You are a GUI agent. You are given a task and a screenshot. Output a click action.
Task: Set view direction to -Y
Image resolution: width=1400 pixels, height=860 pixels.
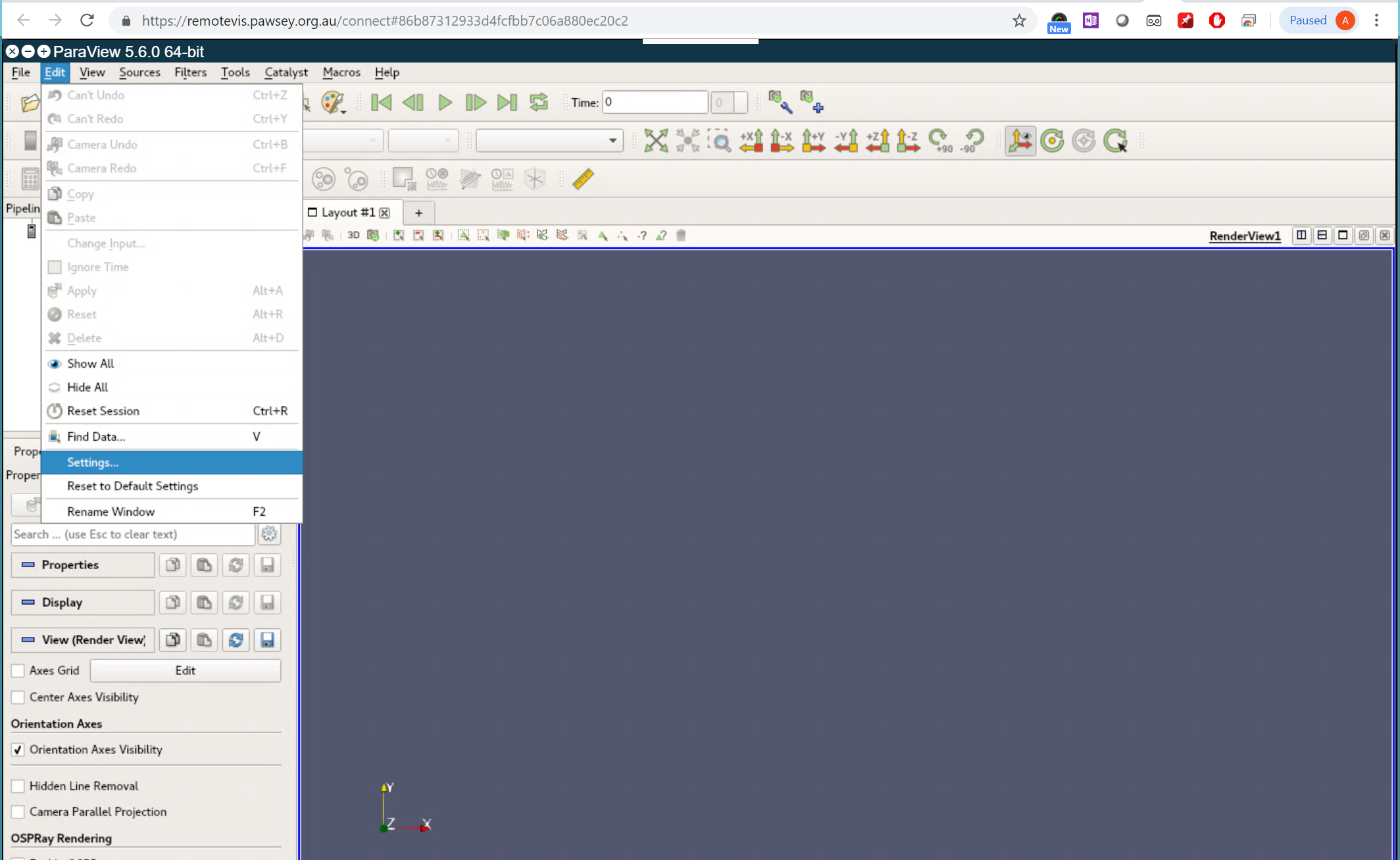(x=846, y=140)
